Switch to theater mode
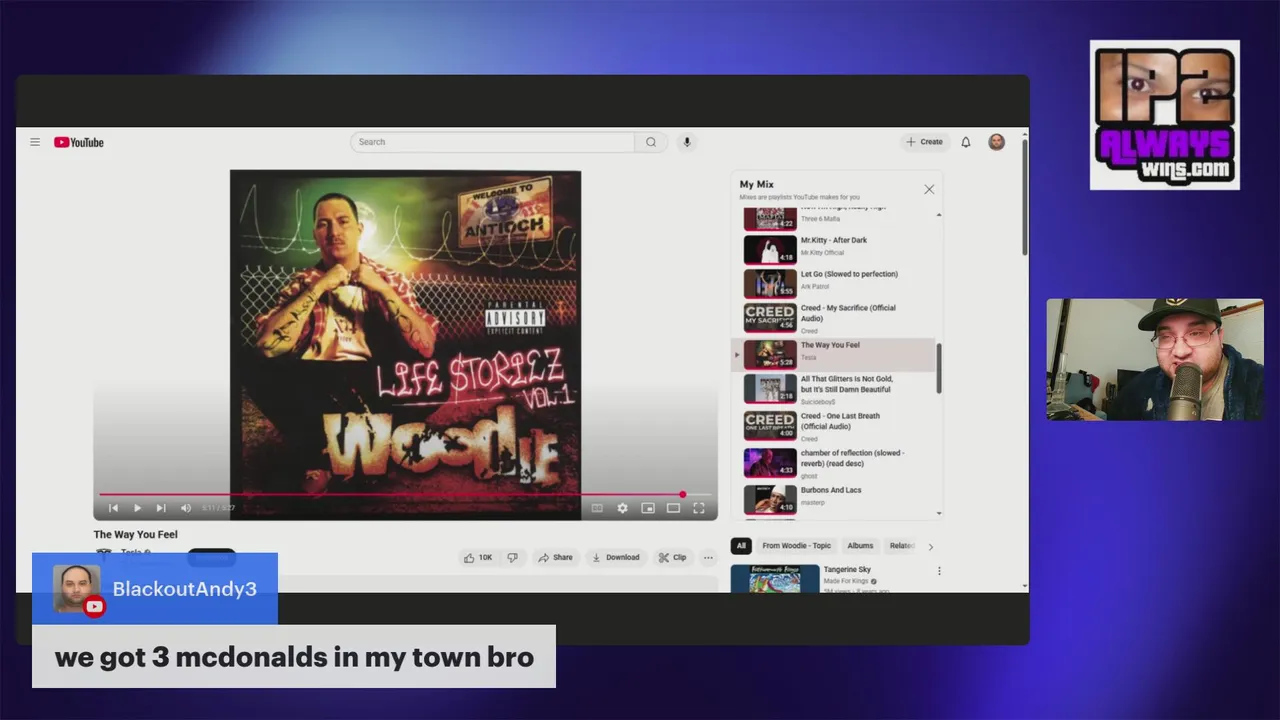The height and width of the screenshot is (720, 1280). (x=673, y=508)
